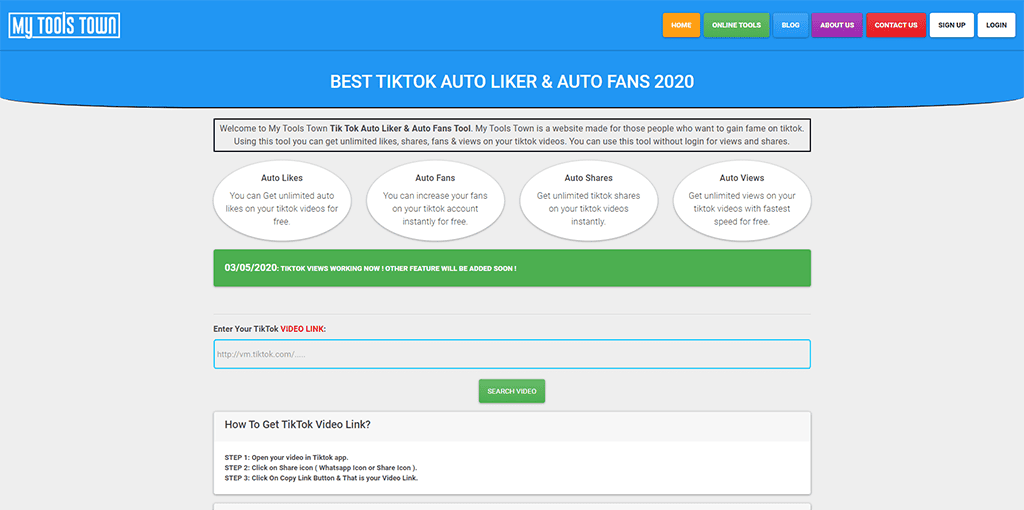
Task: Open the Online Tools menu
Action: coord(736,25)
